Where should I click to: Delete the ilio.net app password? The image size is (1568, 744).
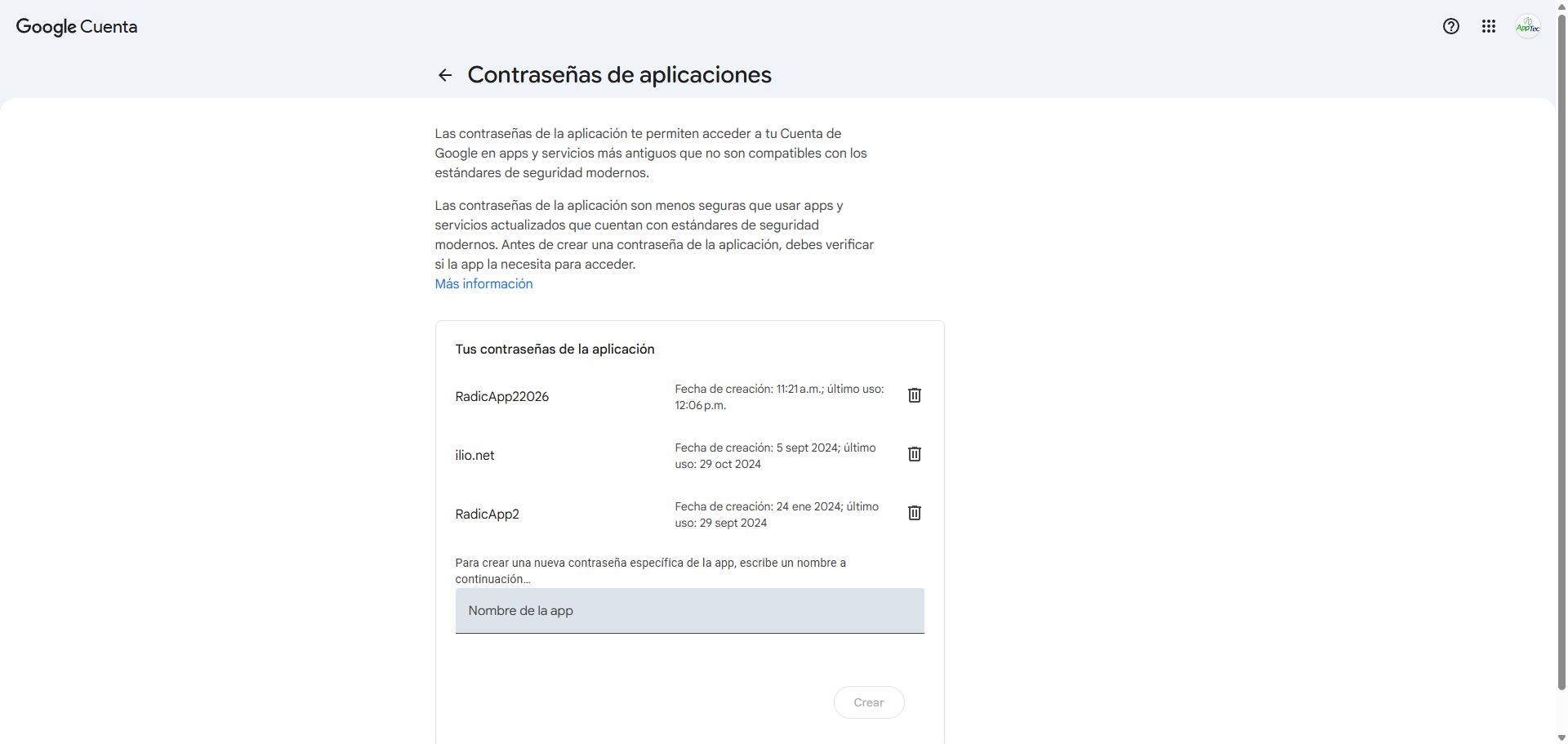click(914, 454)
